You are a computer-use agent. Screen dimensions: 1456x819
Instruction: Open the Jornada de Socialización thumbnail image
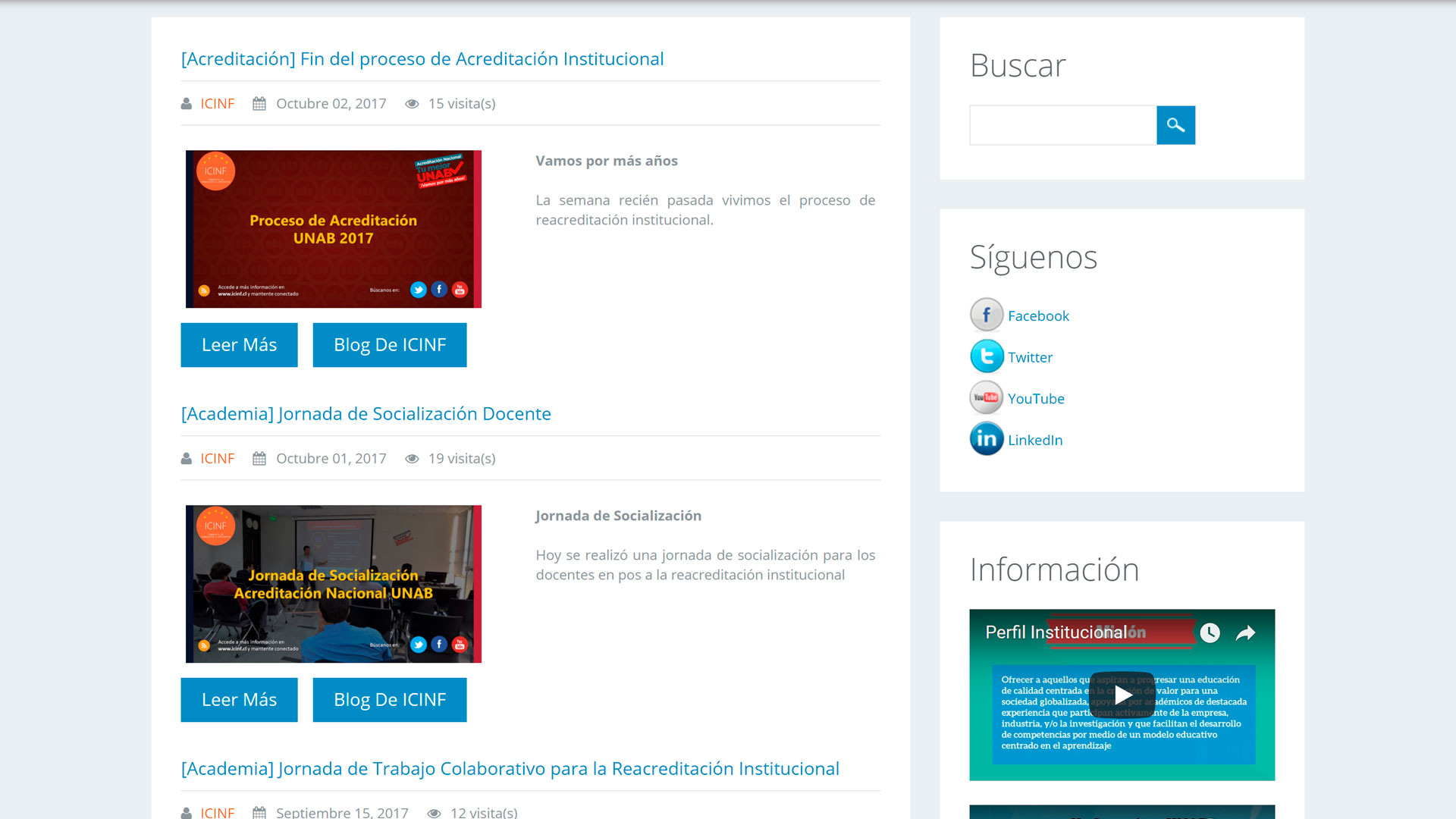334,584
